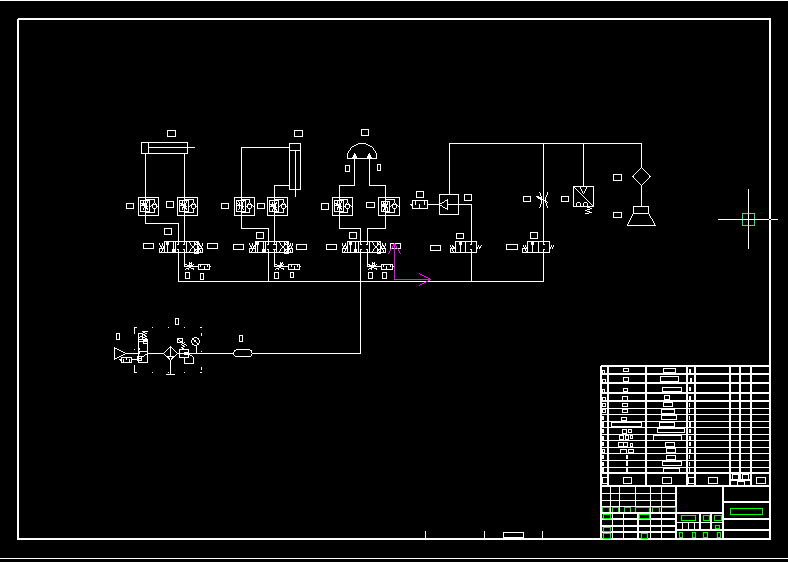788x562 pixels.
Task: Select the label box on the bottom border
Action: coord(513,535)
